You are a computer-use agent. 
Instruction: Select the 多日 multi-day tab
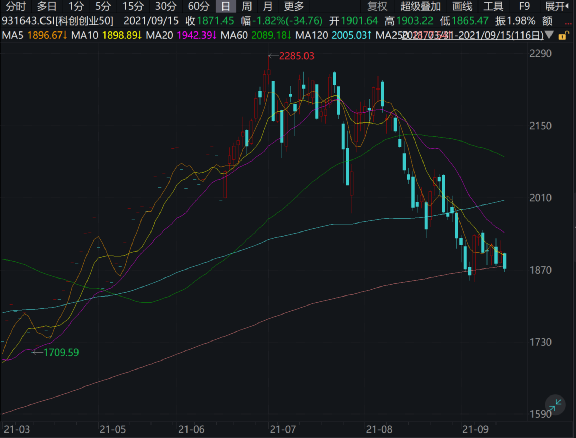point(47,6)
